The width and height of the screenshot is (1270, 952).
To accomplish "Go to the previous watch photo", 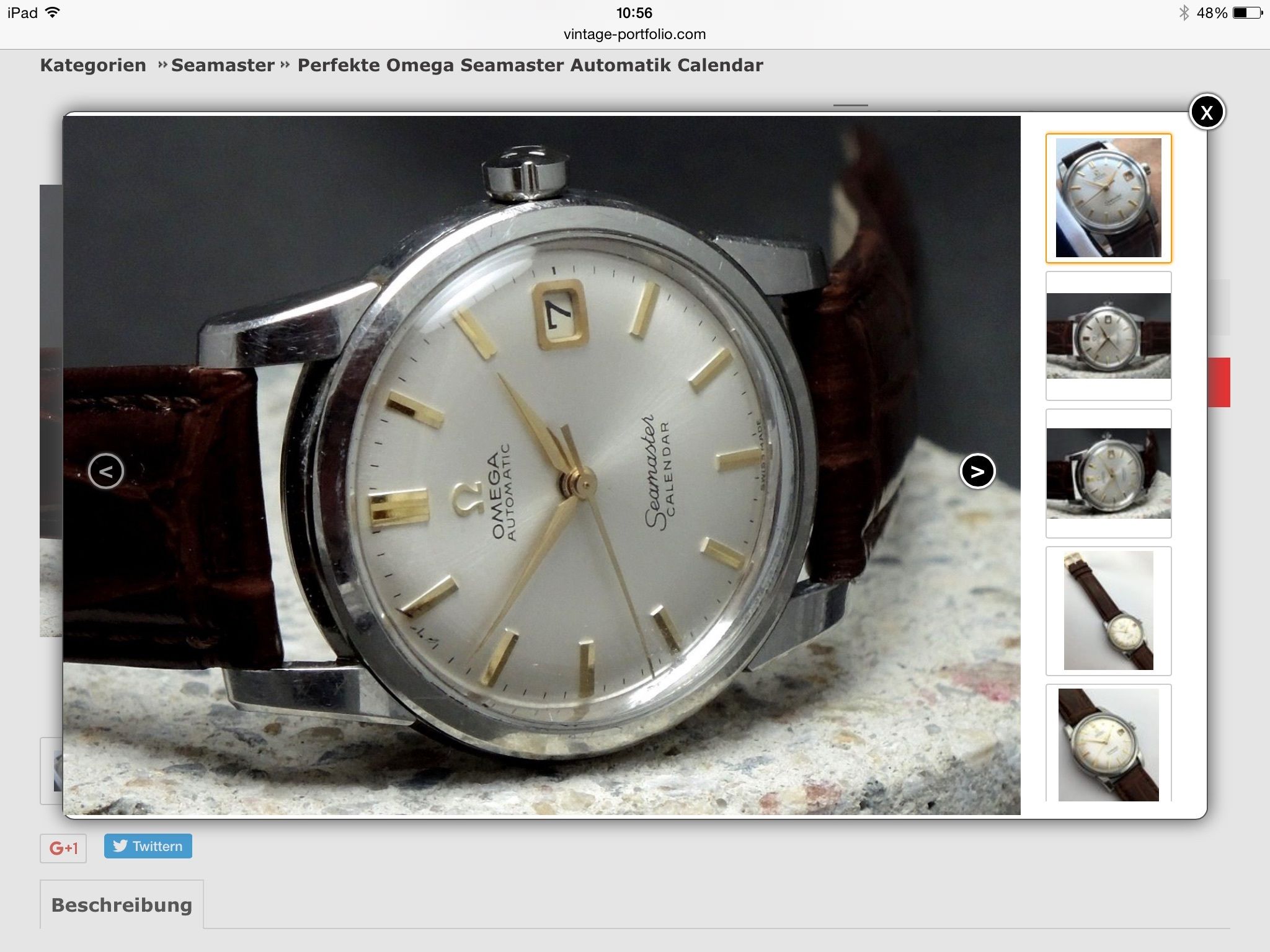I will [x=106, y=472].
